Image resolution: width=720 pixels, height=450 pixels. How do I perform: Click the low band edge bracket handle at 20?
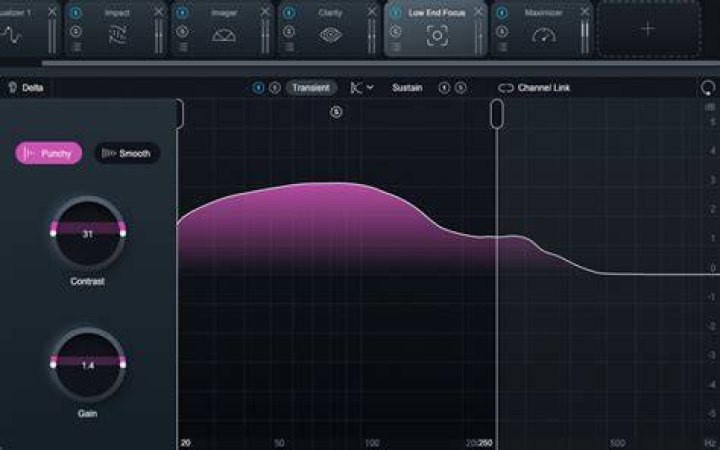pyautogui.click(x=180, y=113)
